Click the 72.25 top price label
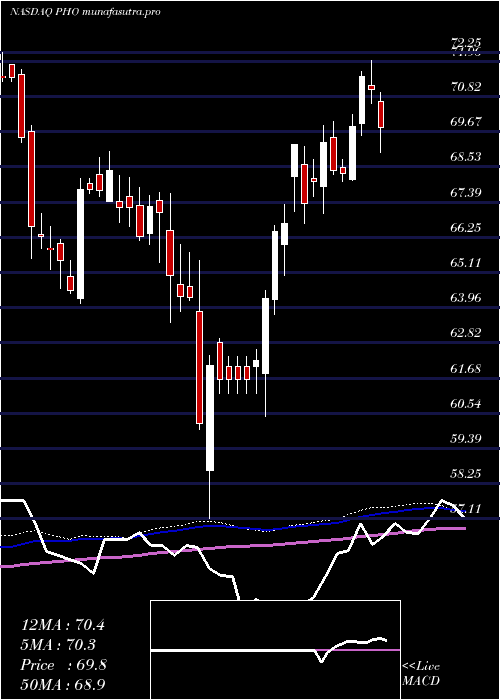The height and width of the screenshot is (700, 500). pos(466,43)
